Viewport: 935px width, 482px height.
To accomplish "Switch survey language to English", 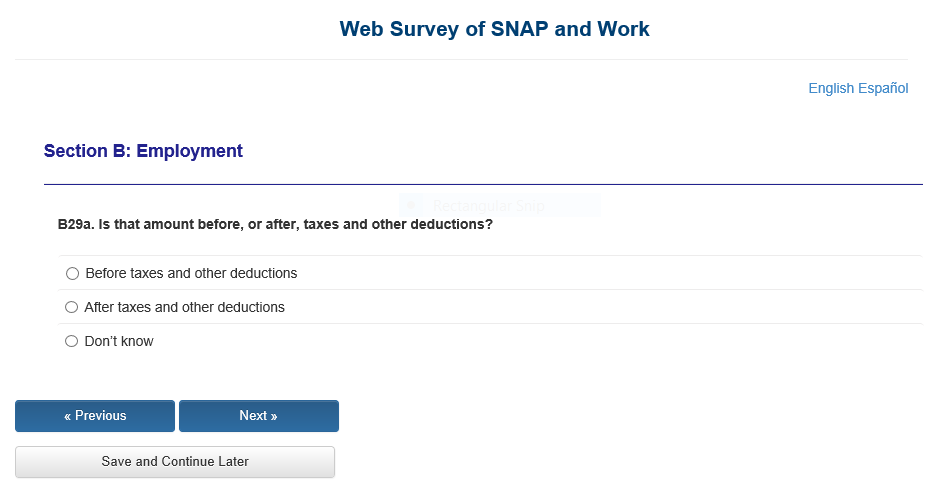I will coord(831,89).
